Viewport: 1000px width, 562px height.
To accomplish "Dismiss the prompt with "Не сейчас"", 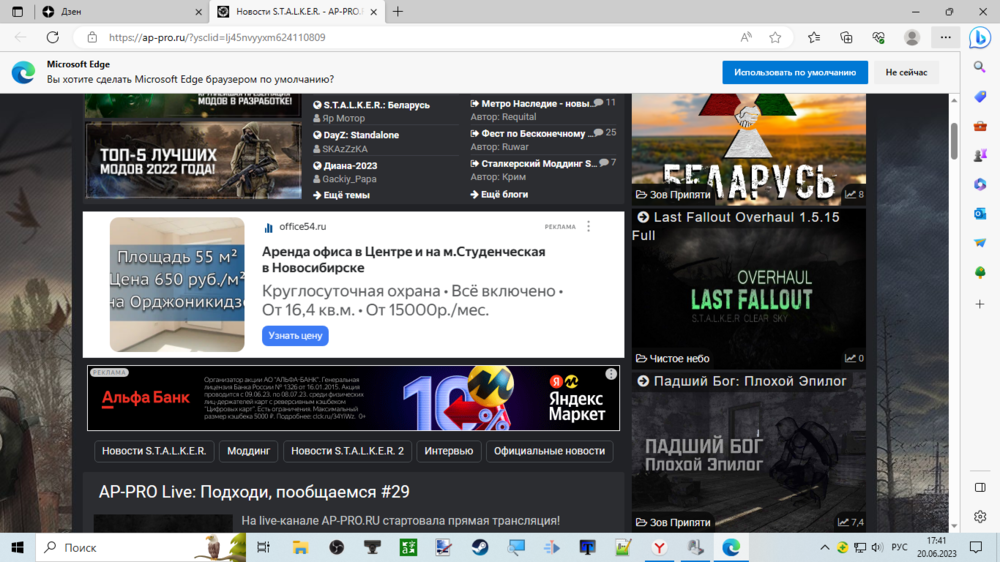I will point(905,72).
